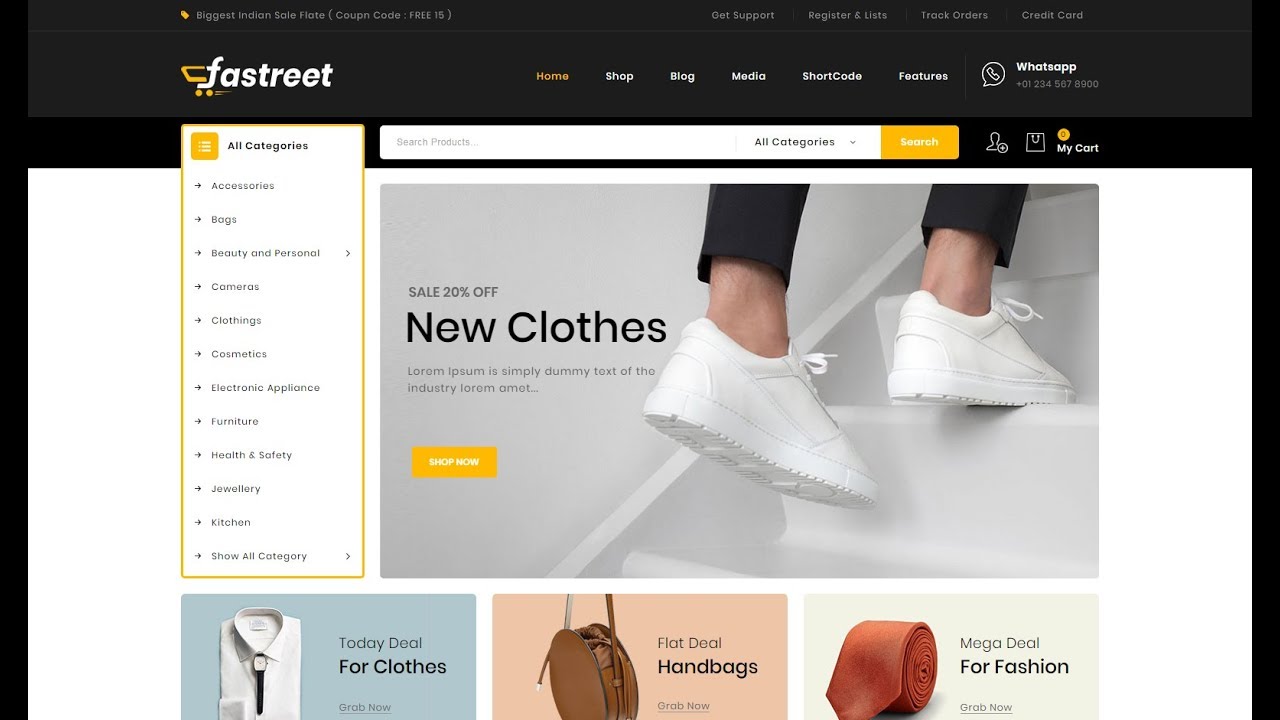
Task: Expand the Beauty and Personal submenu chevron
Action: click(348, 253)
